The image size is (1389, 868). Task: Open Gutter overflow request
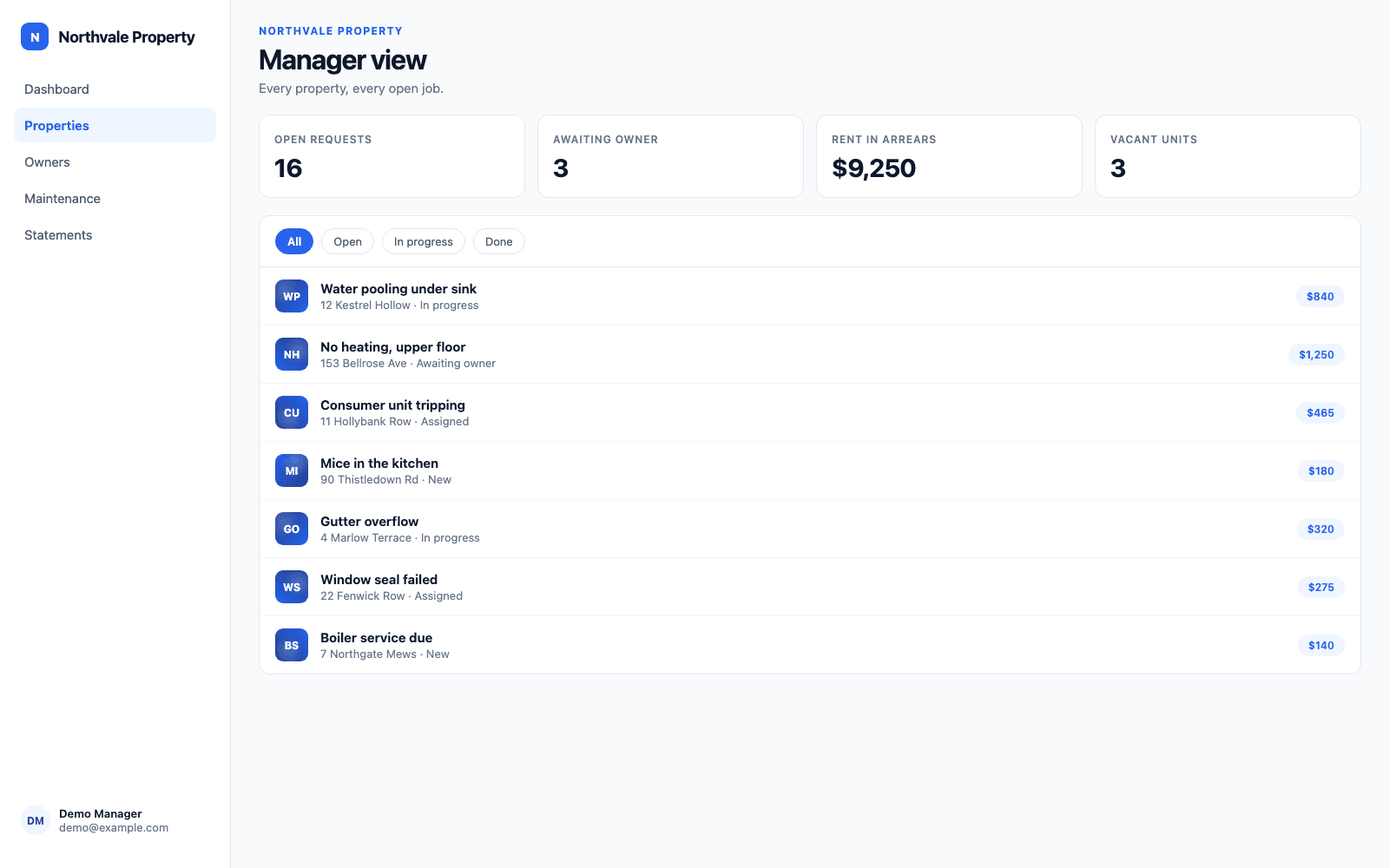pyautogui.click(x=810, y=529)
